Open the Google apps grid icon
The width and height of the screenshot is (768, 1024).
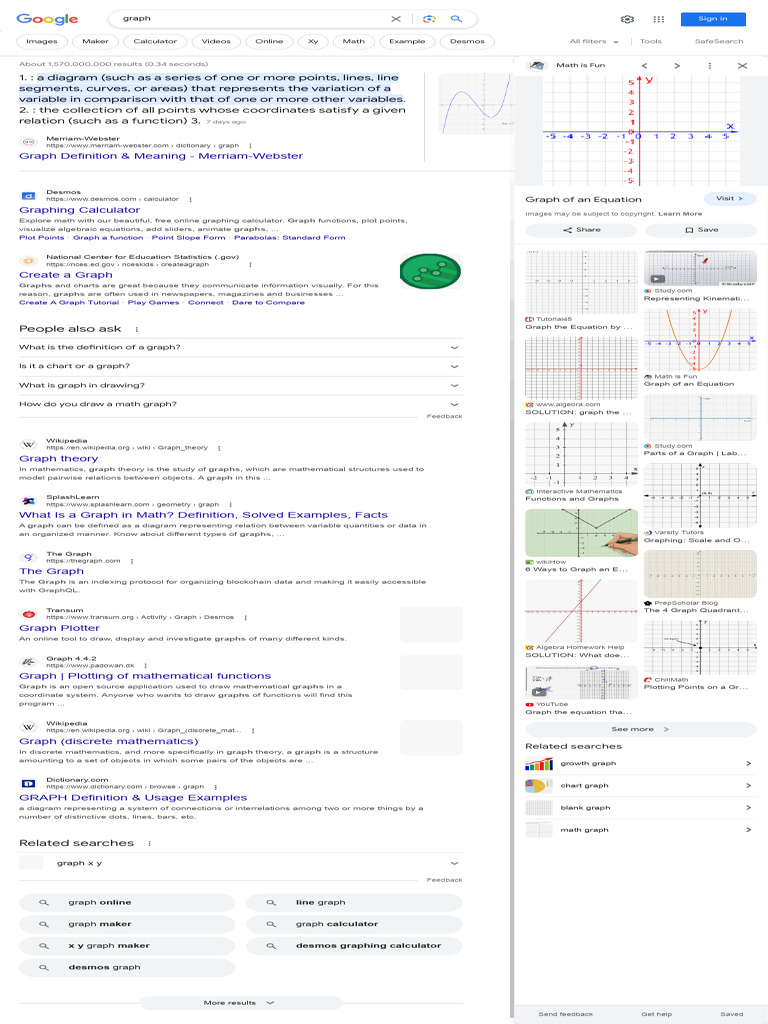click(x=659, y=19)
